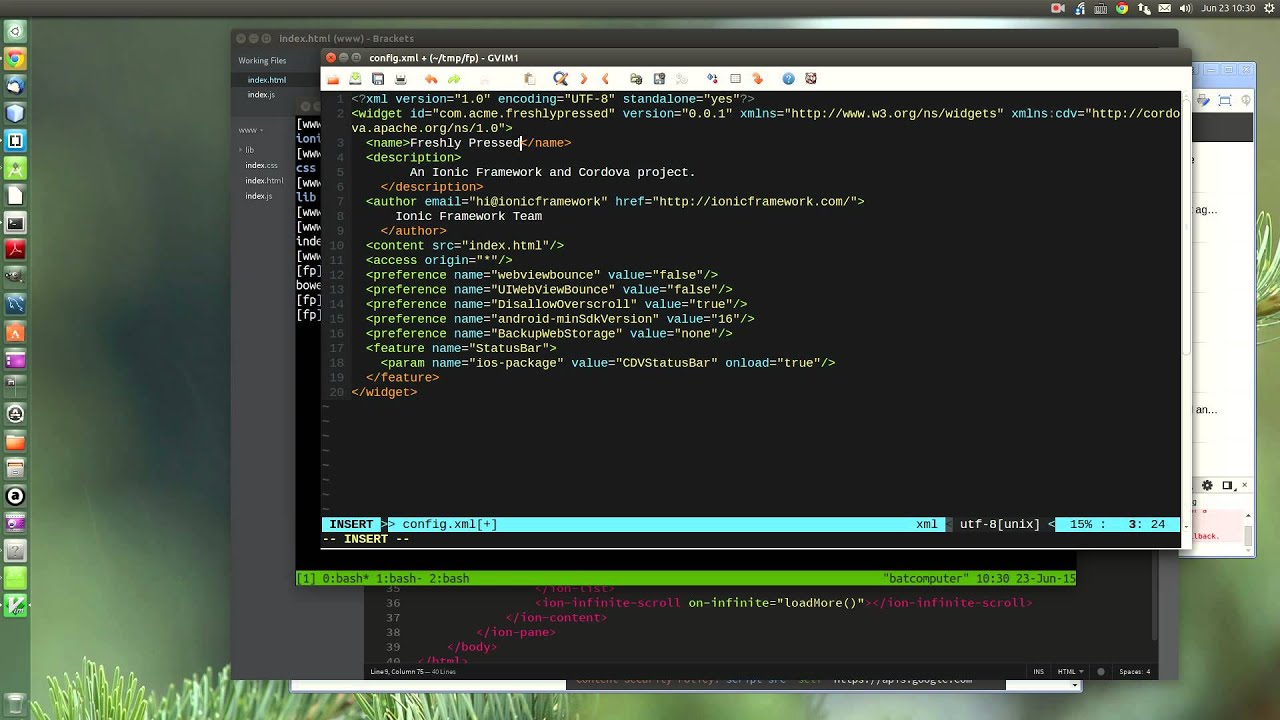Select index.html under Working Files in Brackets
This screenshot has height=720, width=1280.
tap(267, 80)
